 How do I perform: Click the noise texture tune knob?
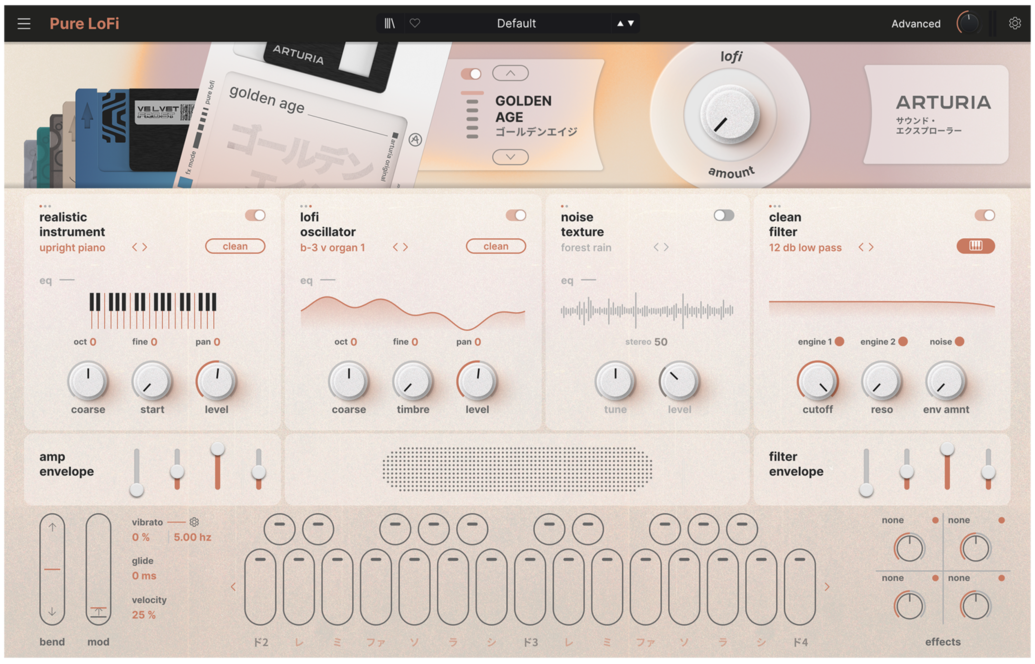(x=615, y=382)
